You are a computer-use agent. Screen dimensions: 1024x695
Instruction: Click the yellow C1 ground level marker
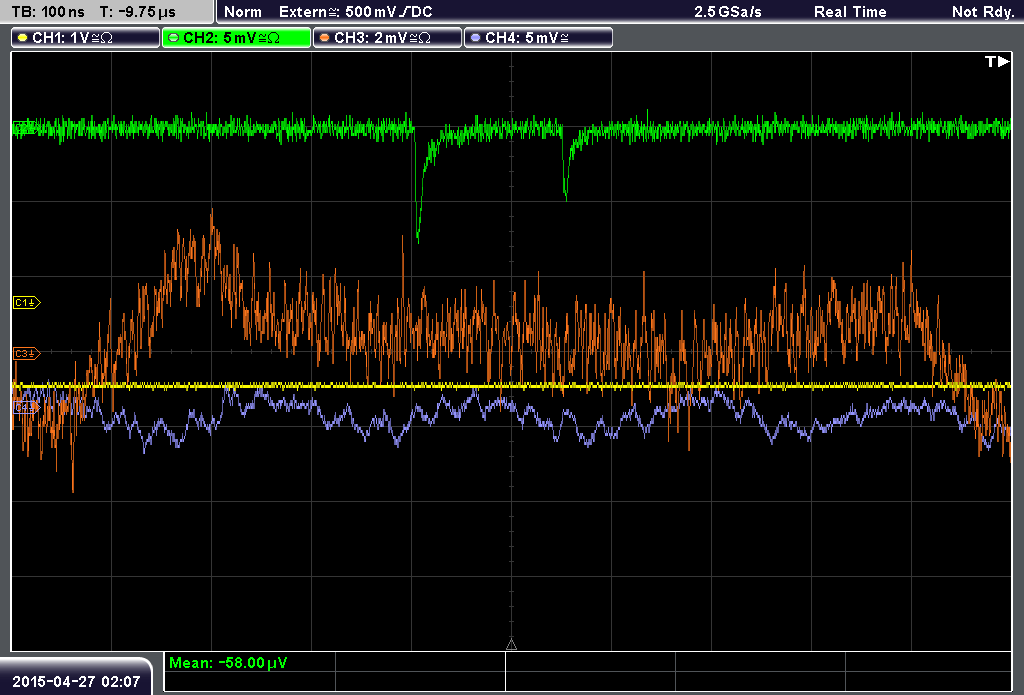pyautogui.click(x=26, y=302)
